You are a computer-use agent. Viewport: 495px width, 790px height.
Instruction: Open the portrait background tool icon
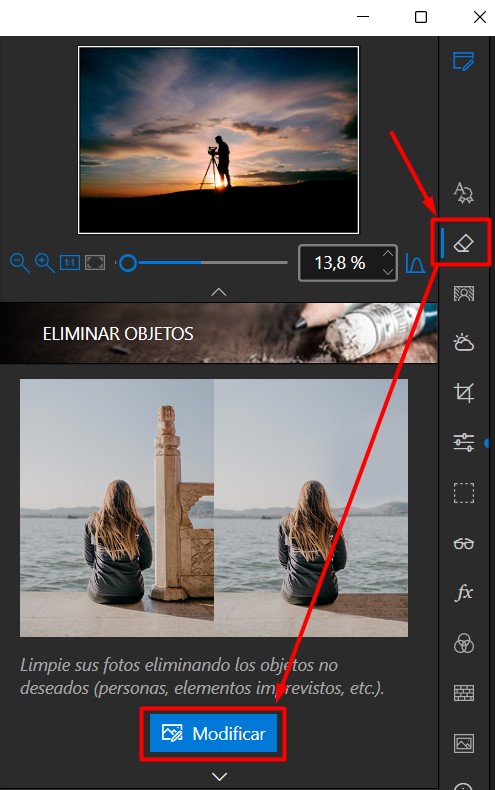464,293
